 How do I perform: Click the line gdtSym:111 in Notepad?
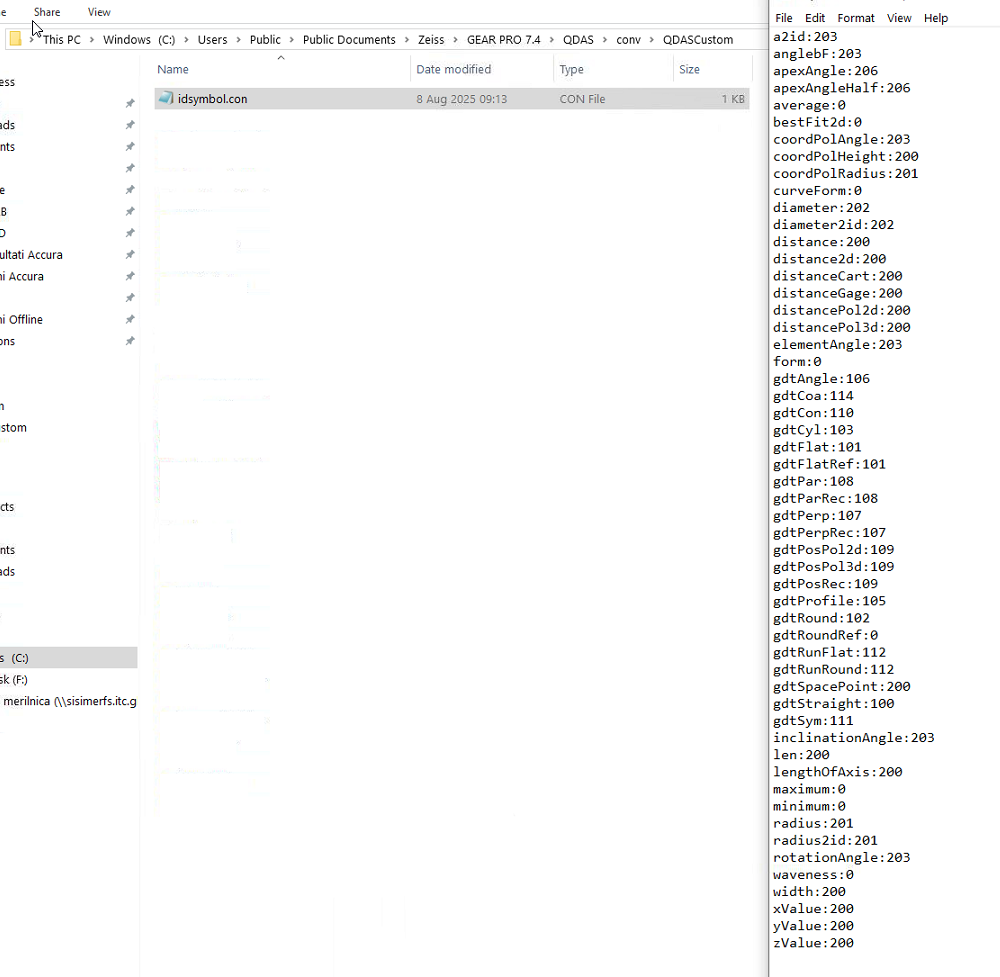pos(813,721)
